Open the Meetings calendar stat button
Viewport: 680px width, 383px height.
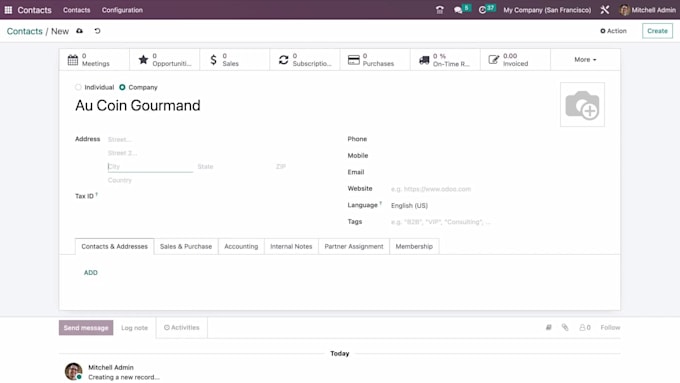(95, 59)
